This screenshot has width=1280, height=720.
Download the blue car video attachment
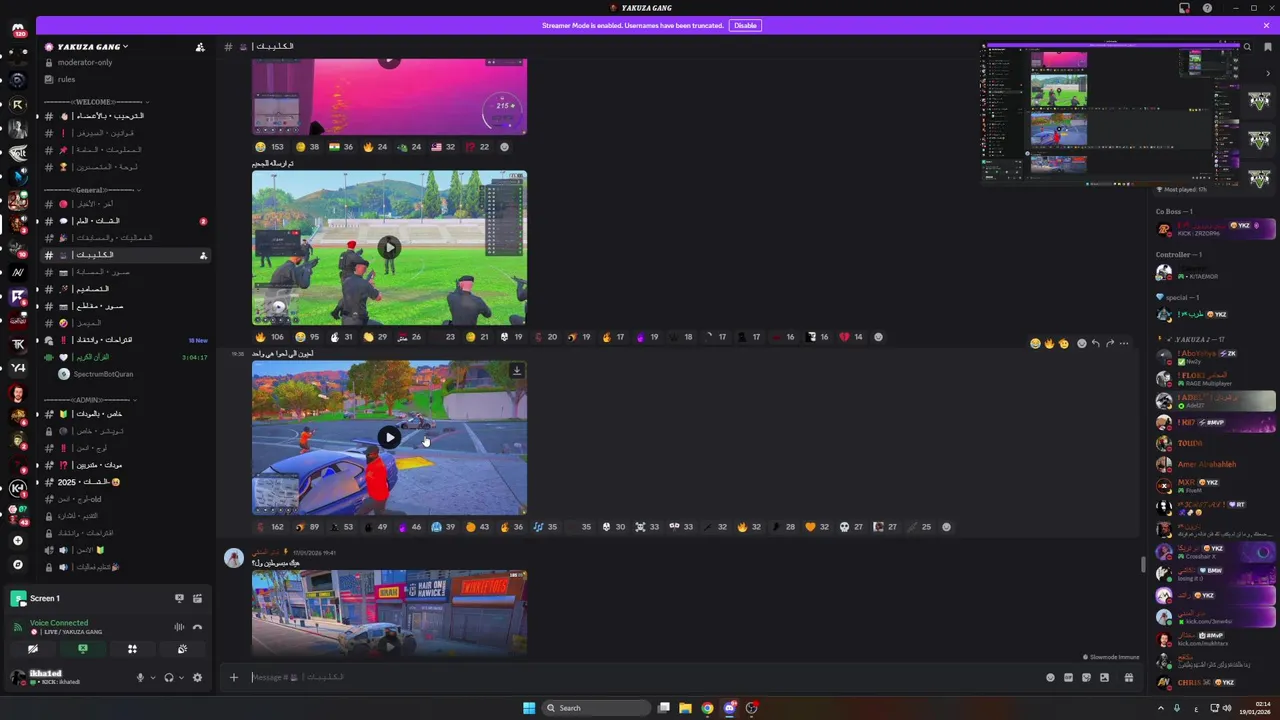point(516,371)
